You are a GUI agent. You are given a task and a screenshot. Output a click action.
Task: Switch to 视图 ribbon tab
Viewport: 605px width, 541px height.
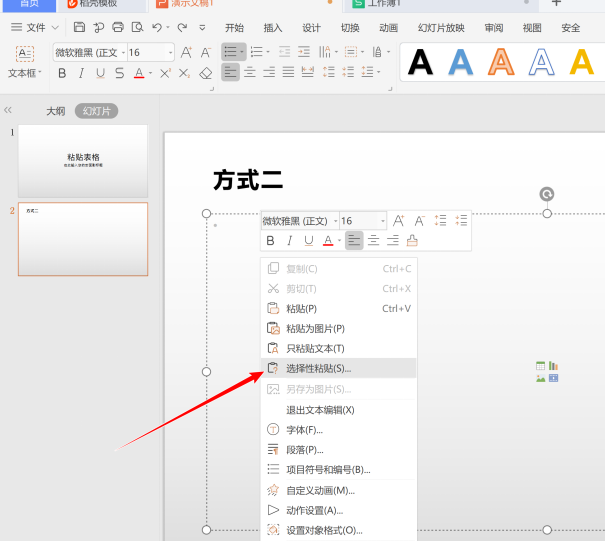[532, 28]
